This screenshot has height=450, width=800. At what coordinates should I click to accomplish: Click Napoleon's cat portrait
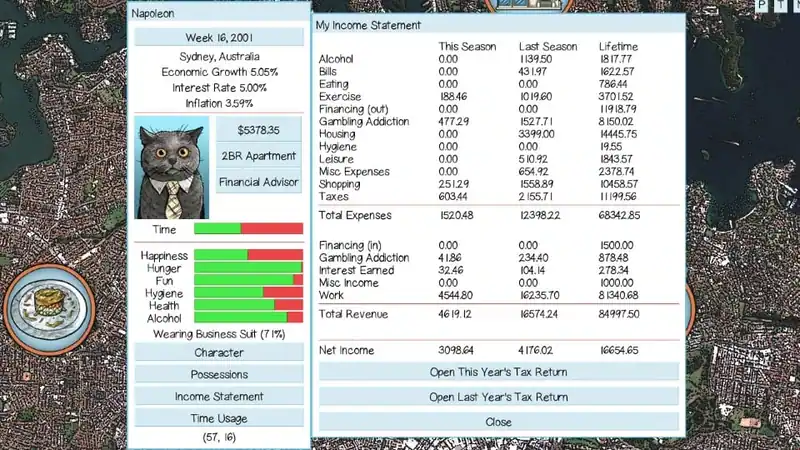(x=171, y=167)
